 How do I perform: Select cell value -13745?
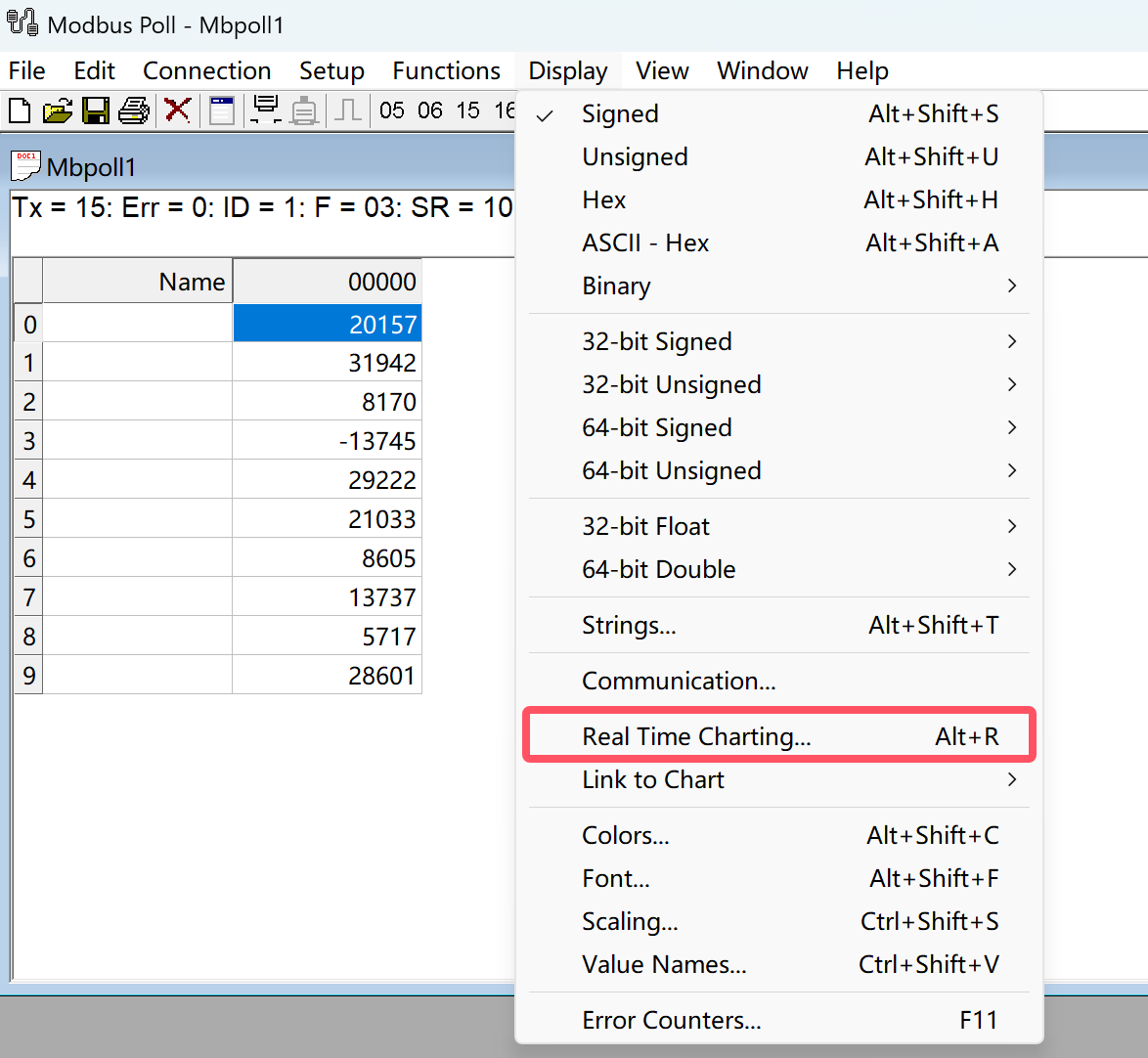[x=328, y=441]
